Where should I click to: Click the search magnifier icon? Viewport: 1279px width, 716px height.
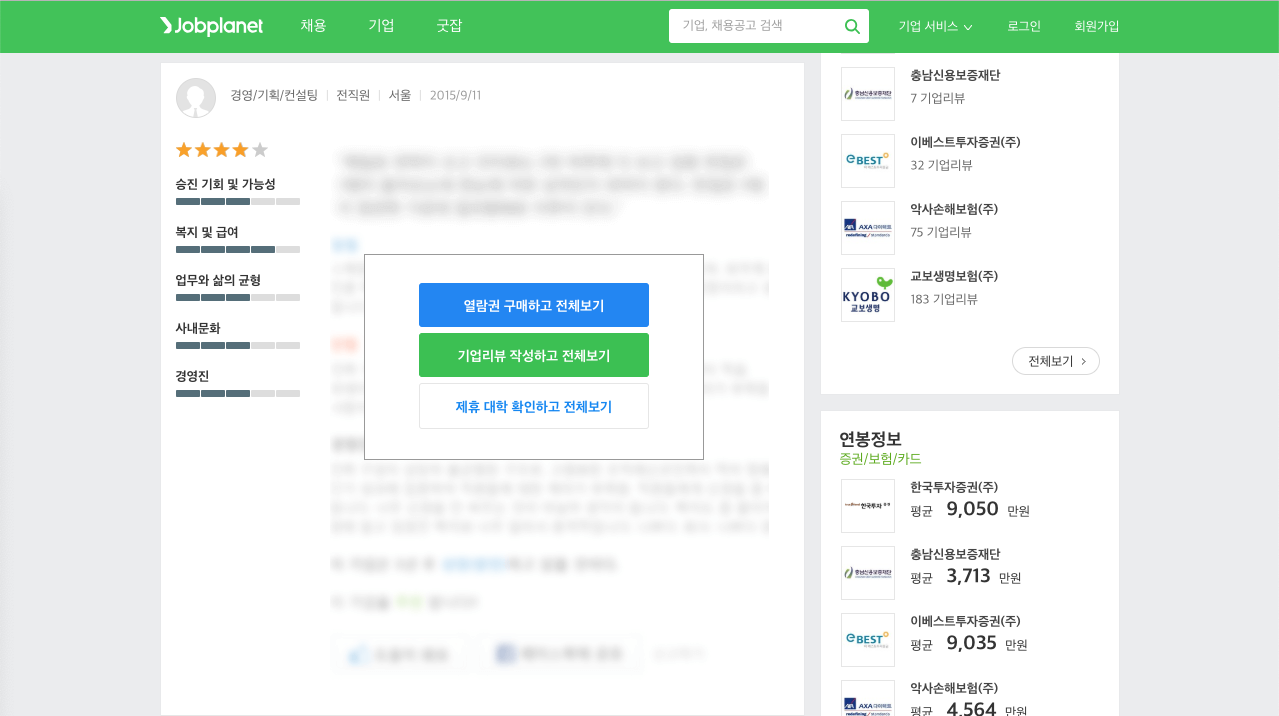(x=852, y=26)
